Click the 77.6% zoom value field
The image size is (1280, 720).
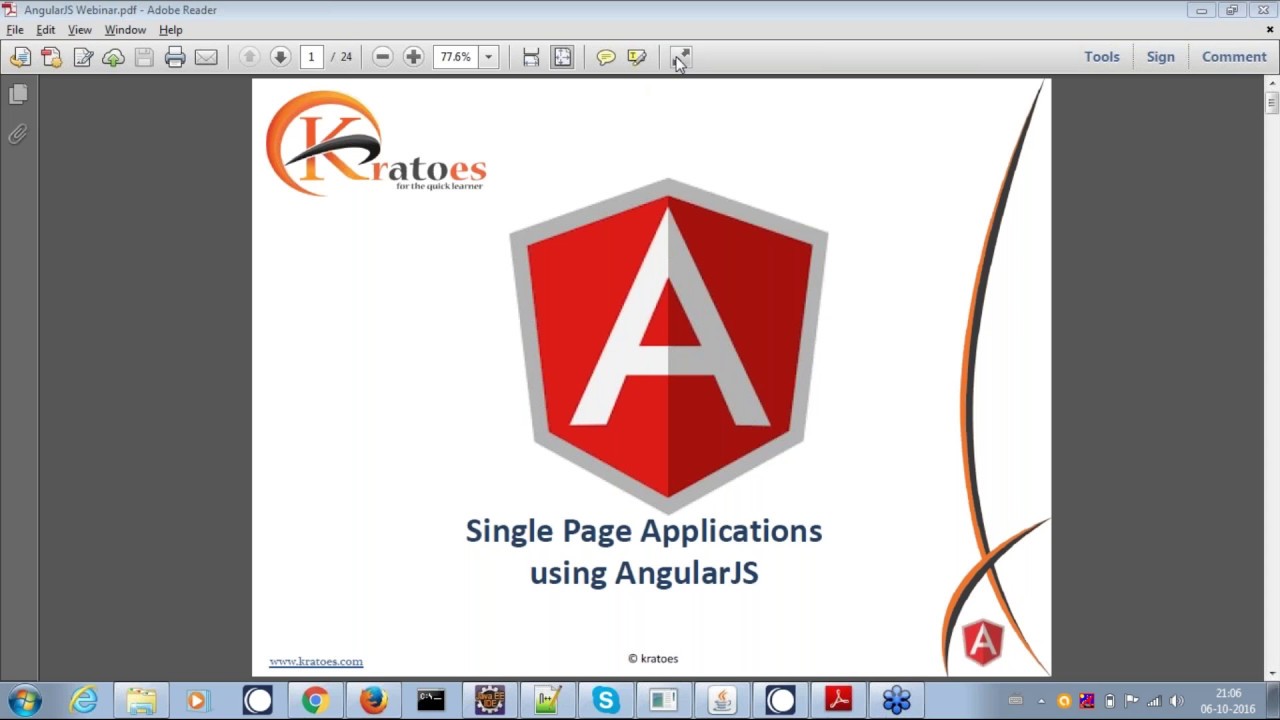tap(456, 57)
